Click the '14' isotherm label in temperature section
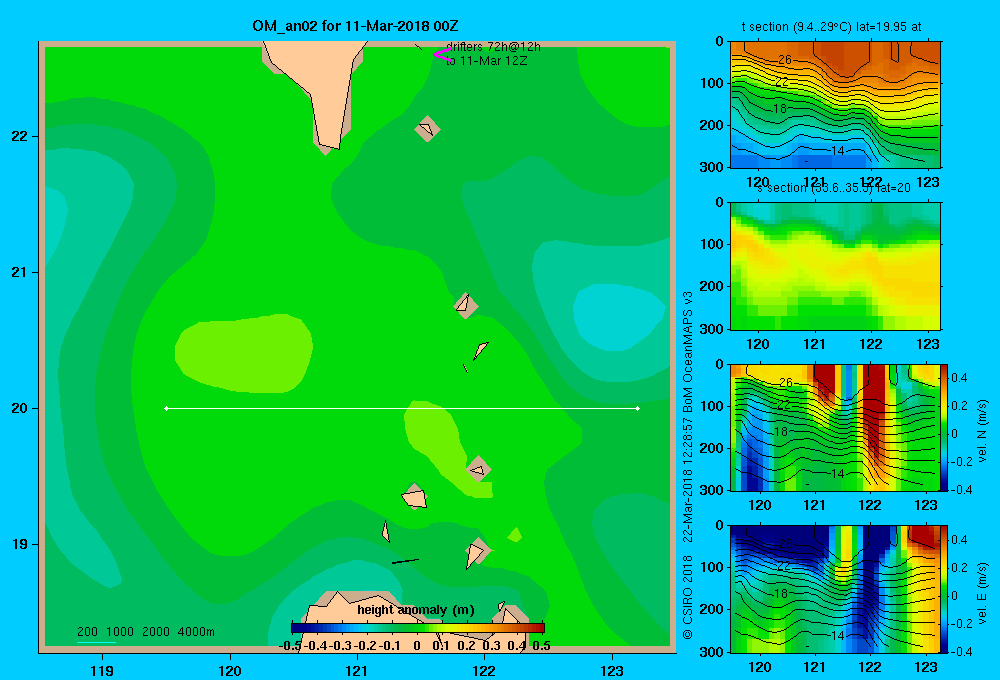 837,151
